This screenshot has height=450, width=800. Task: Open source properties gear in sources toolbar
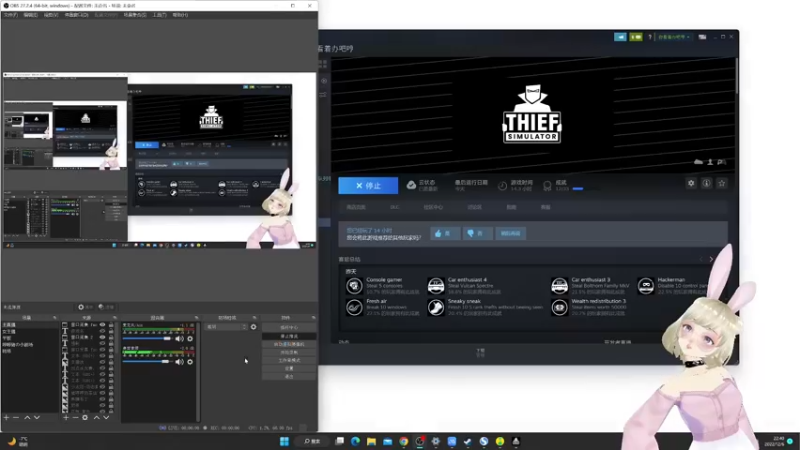pyautogui.click(x=85, y=417)
